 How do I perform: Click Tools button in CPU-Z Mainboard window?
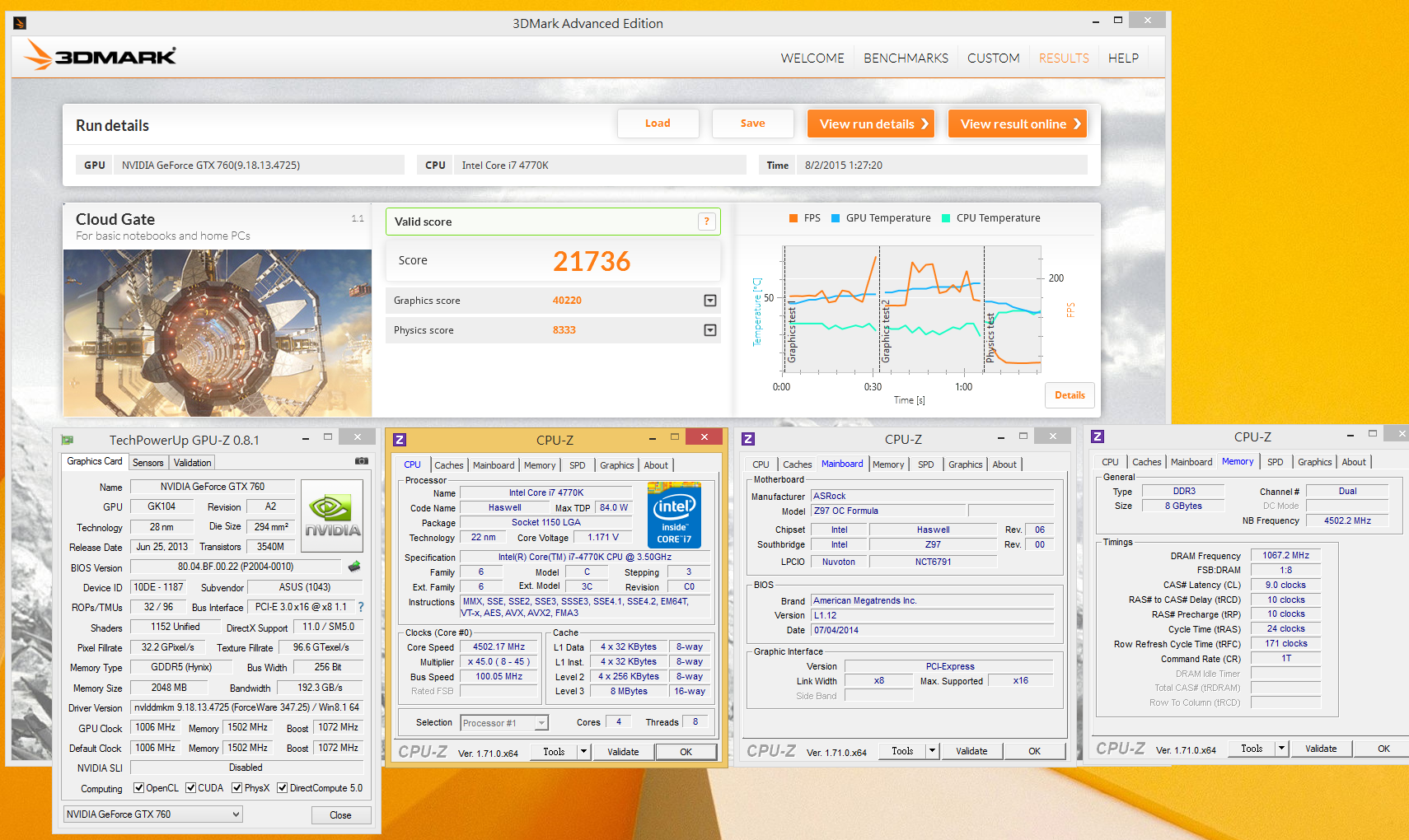pos(902,751)
